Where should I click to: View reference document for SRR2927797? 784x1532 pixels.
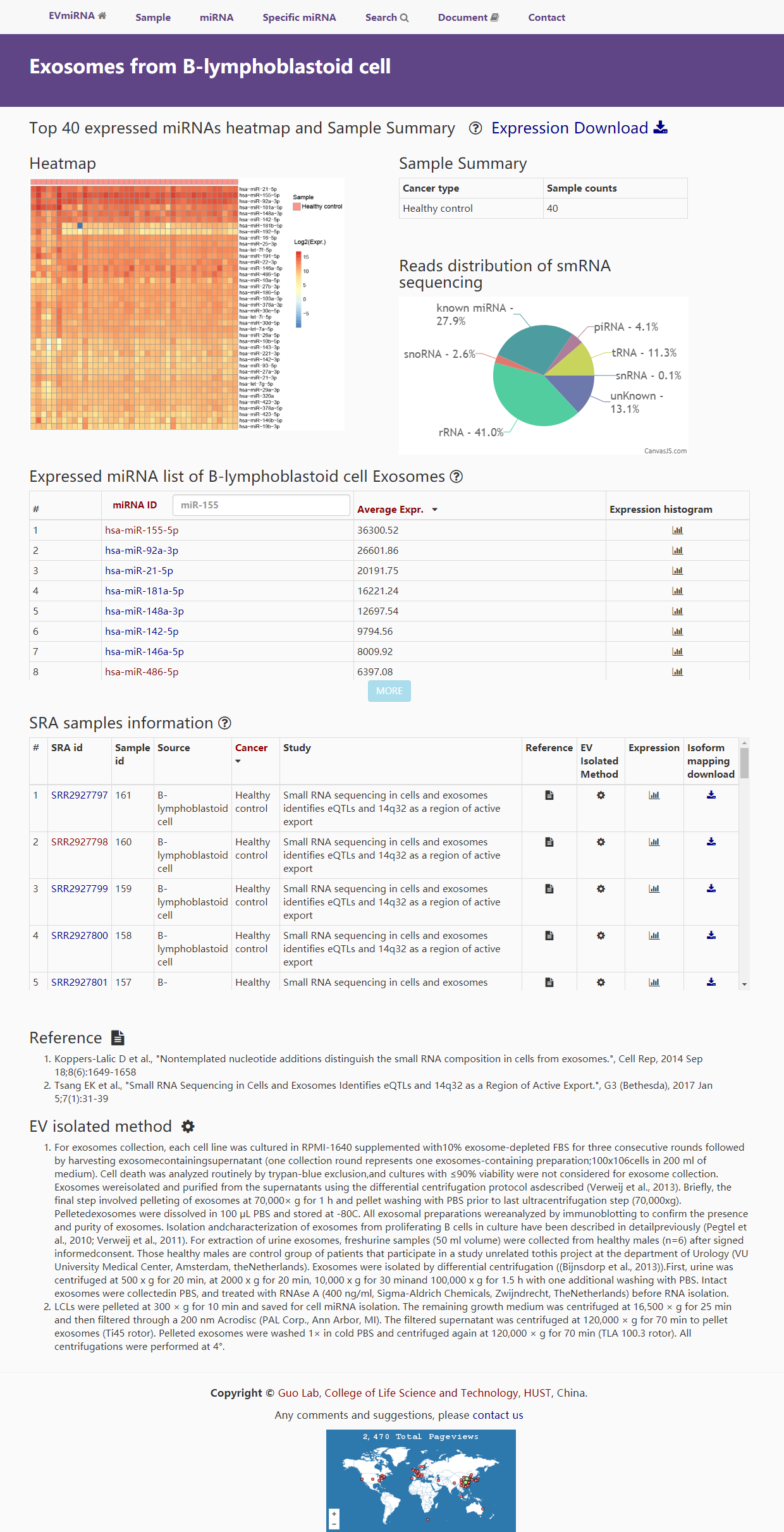click(549, 795)
